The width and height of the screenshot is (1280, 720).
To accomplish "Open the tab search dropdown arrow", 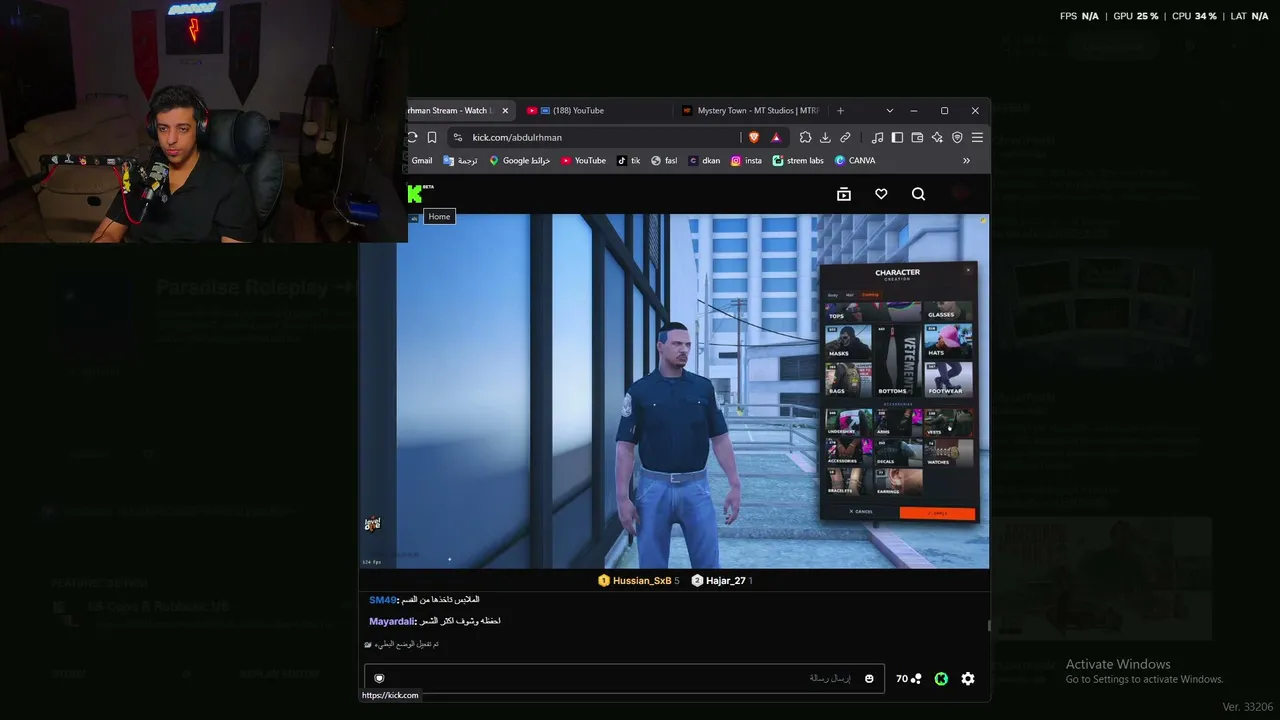I will (889, 110).
